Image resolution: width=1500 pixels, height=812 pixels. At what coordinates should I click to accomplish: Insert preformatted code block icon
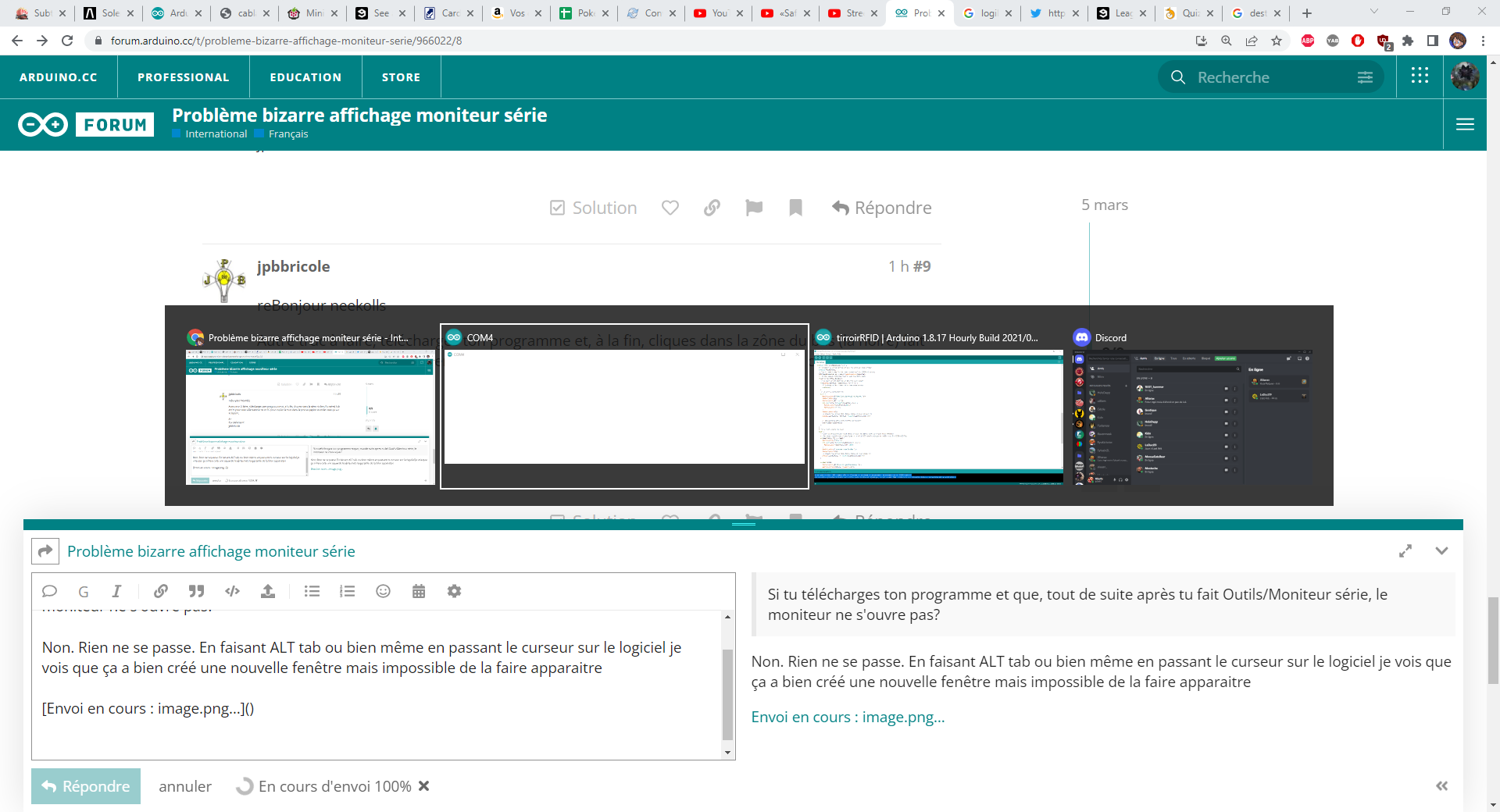(x=232, y=591)
